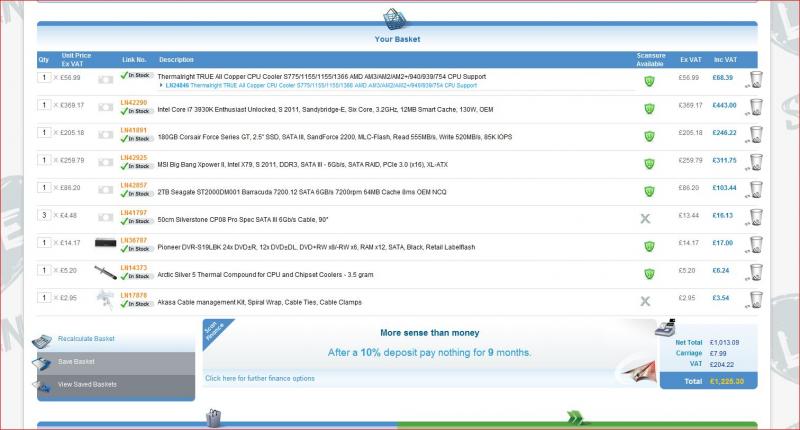Click quantity field for Intel Core i7 3930K

point(44,105)
